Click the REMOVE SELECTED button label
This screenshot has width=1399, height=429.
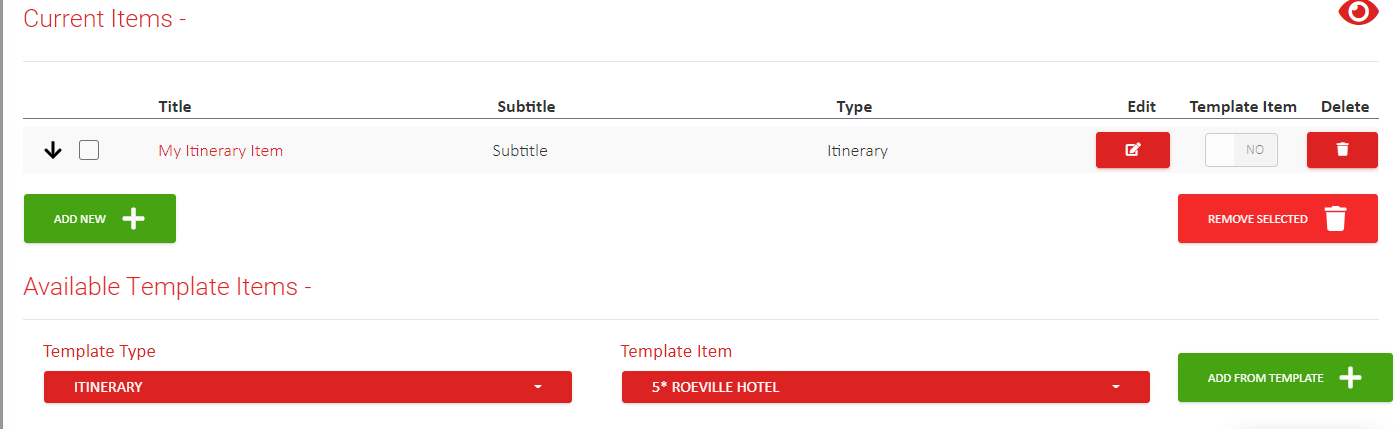1257,219
